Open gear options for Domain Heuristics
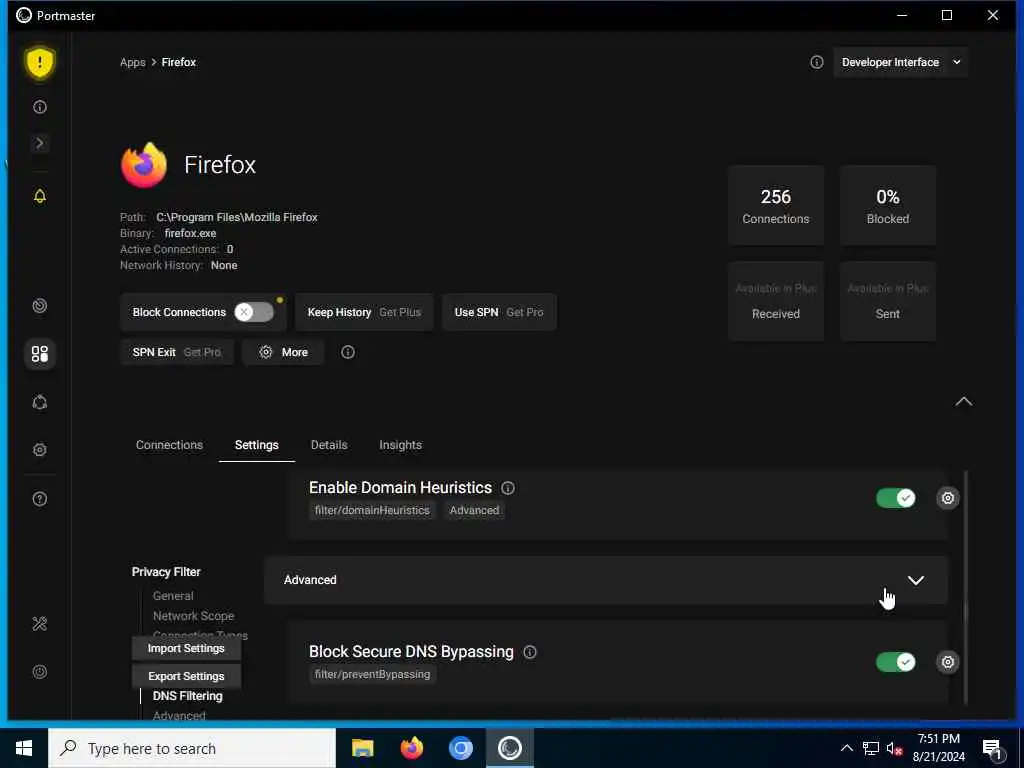This screenshot has width=1024, height=768. (948, 498)
